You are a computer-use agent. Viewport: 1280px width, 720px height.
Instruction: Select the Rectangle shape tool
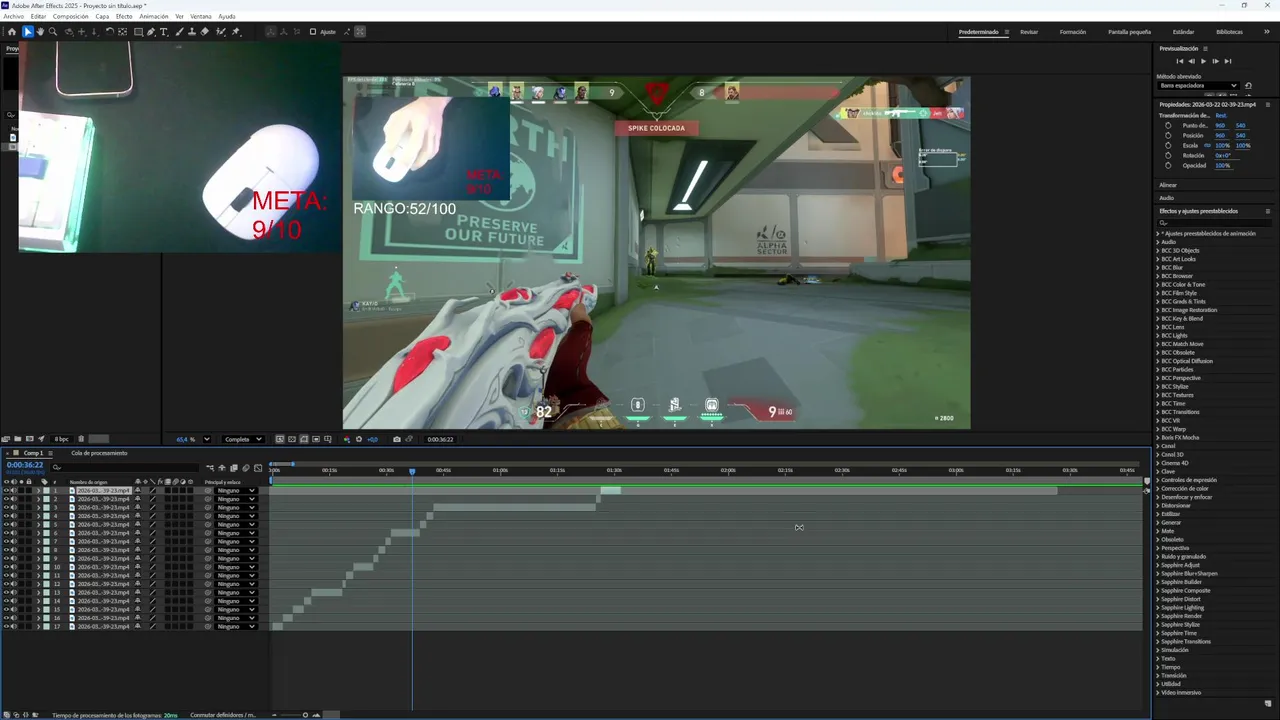[x=138, y=32]
